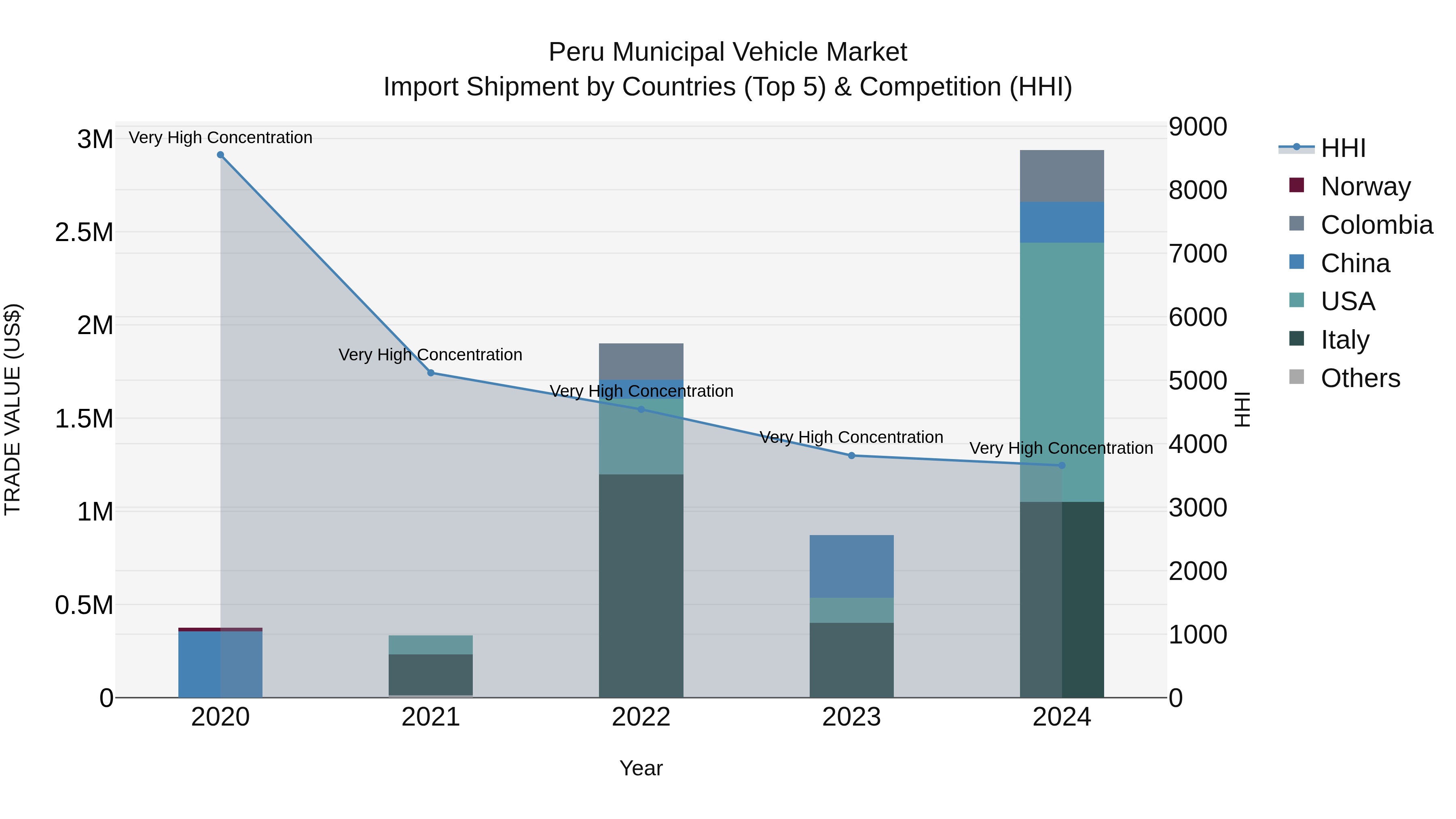The width and height of the screenshot is (1456, 819).
Task: Click the 2020 China bar segment
Action: click(x=220, y=664)
